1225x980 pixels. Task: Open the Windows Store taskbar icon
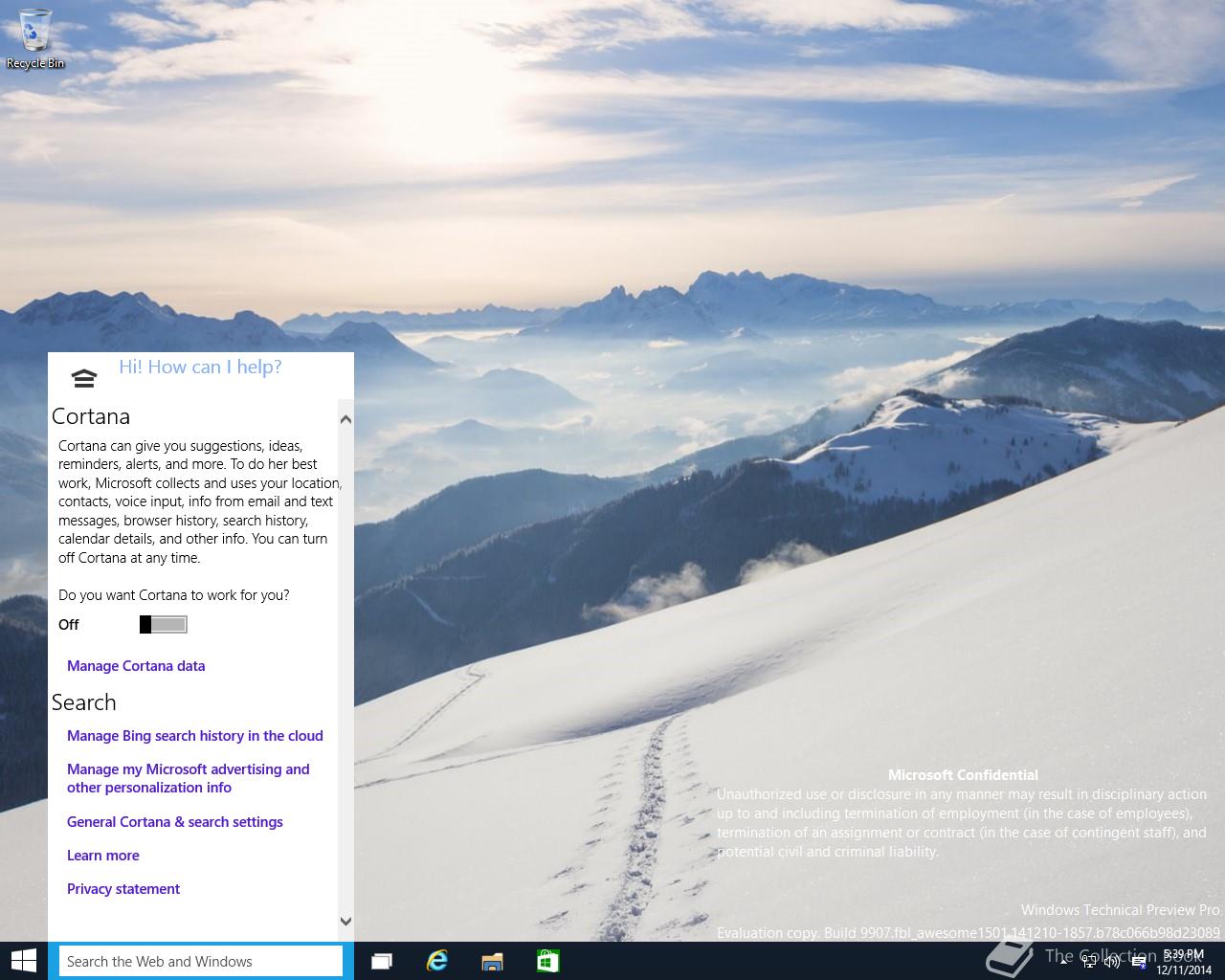point(547,962)
